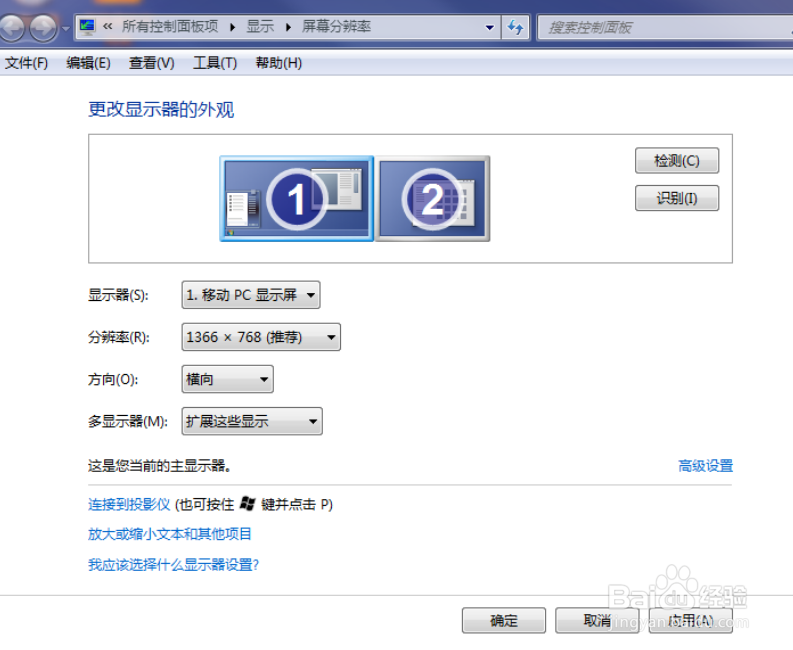Click the 所有控制面板项 breadcrumb

tap(169, 26)
